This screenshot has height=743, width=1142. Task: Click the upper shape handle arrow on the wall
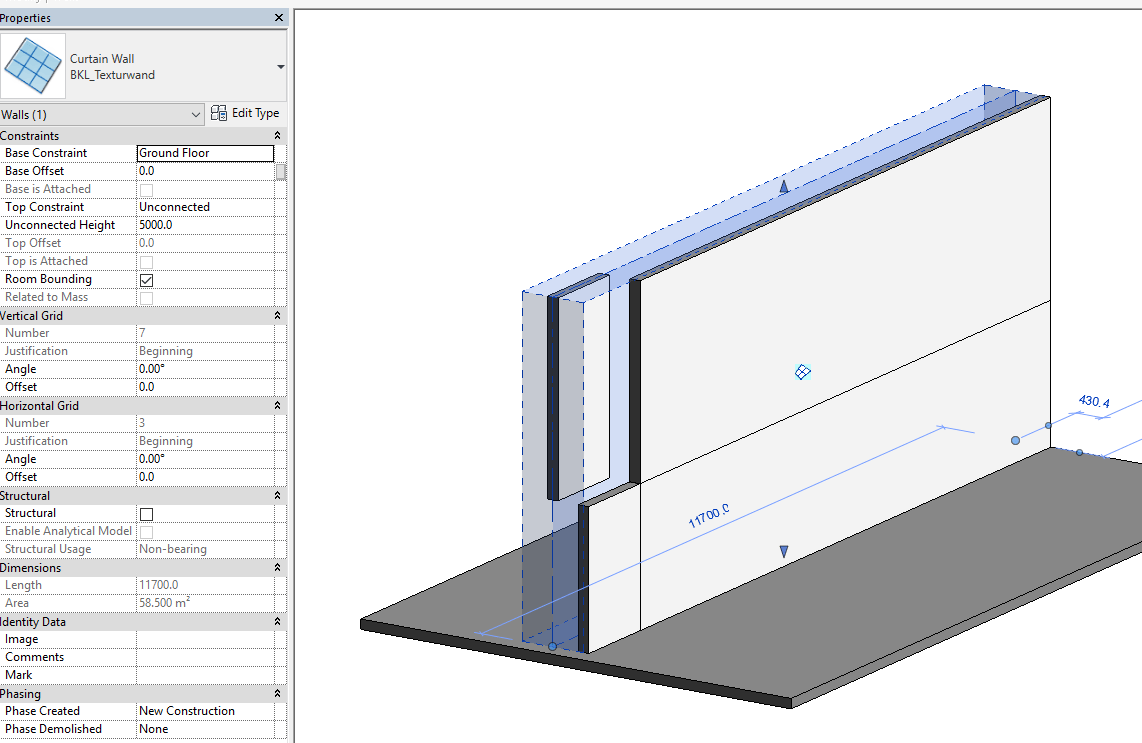pos(784,186)
